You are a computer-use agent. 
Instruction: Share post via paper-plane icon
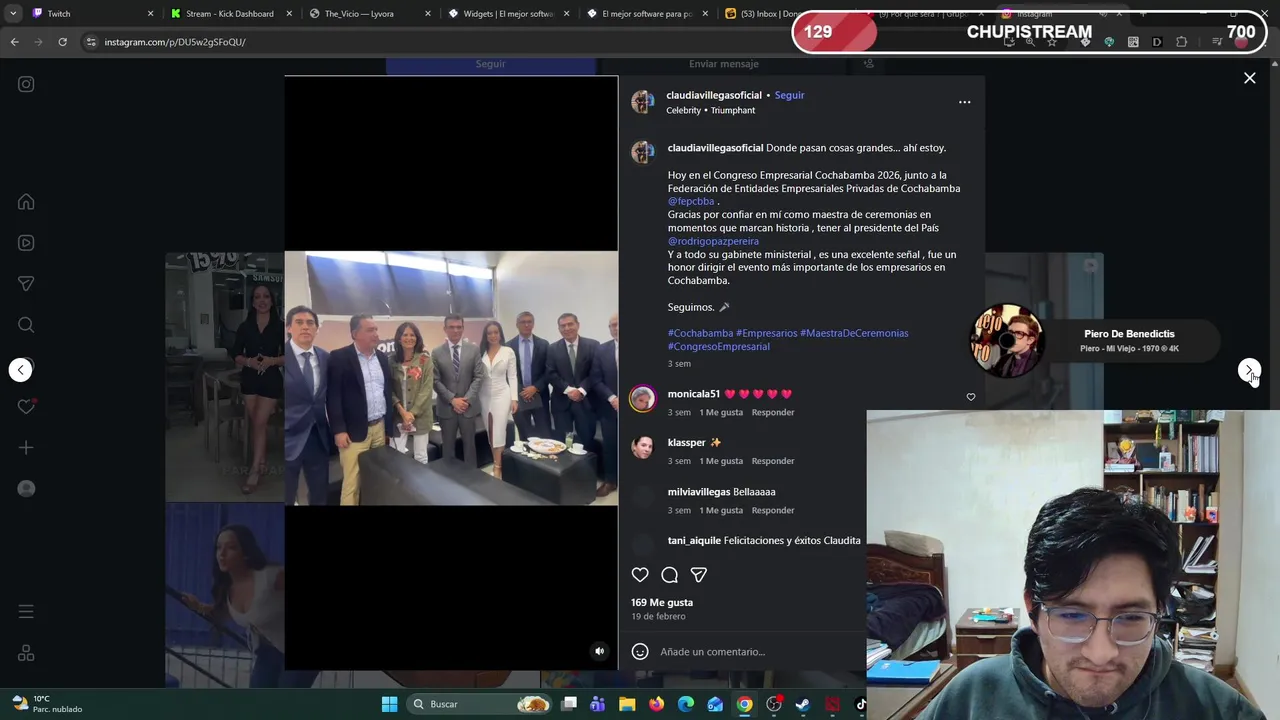699,575
